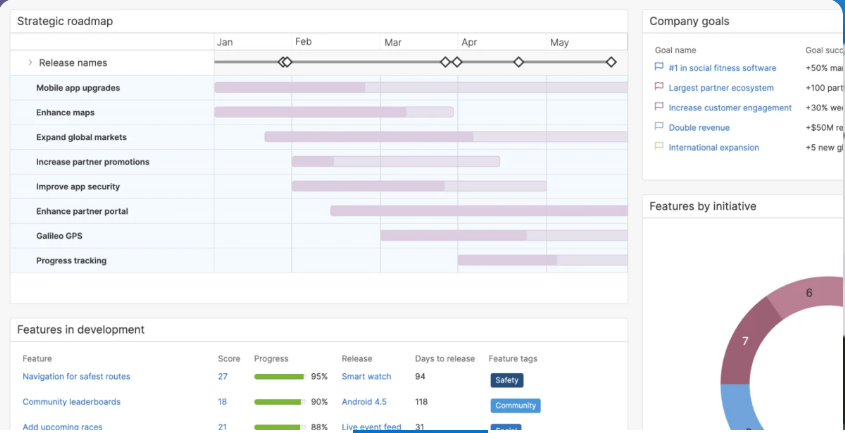Image resolution: width=845 pixels, height=433 pixels.
Task: Open the Live event feed release link
Action: click(x=371, y=427)
